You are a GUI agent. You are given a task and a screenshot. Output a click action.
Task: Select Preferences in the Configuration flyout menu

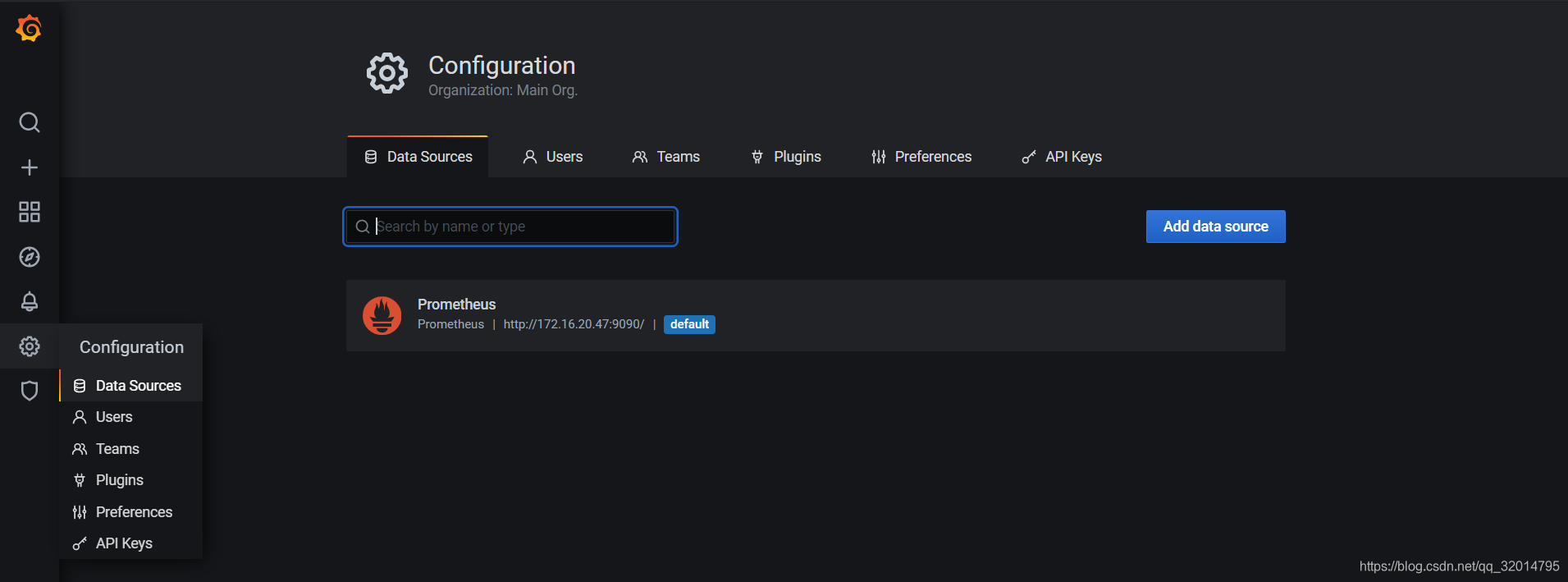coord(131,512)
